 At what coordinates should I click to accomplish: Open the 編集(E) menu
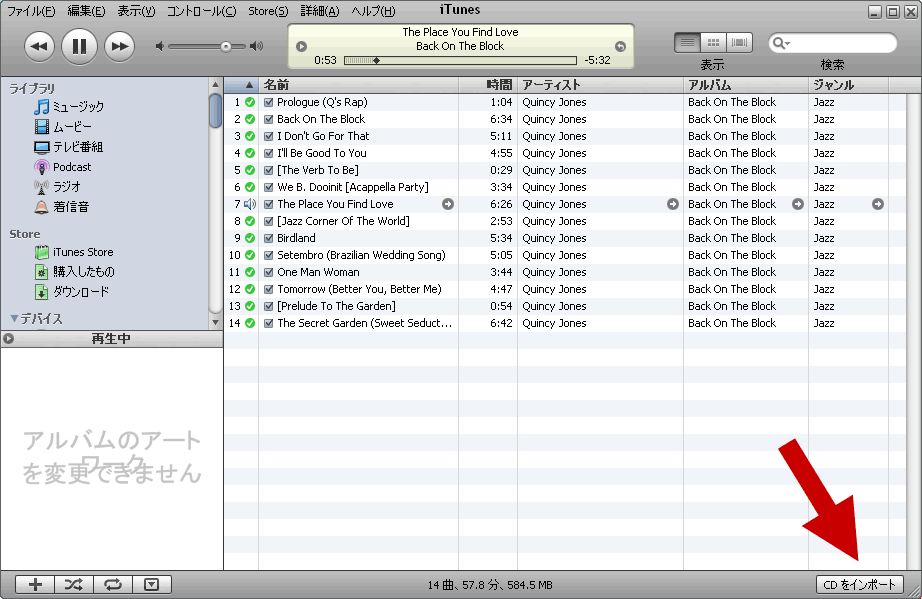86,11
